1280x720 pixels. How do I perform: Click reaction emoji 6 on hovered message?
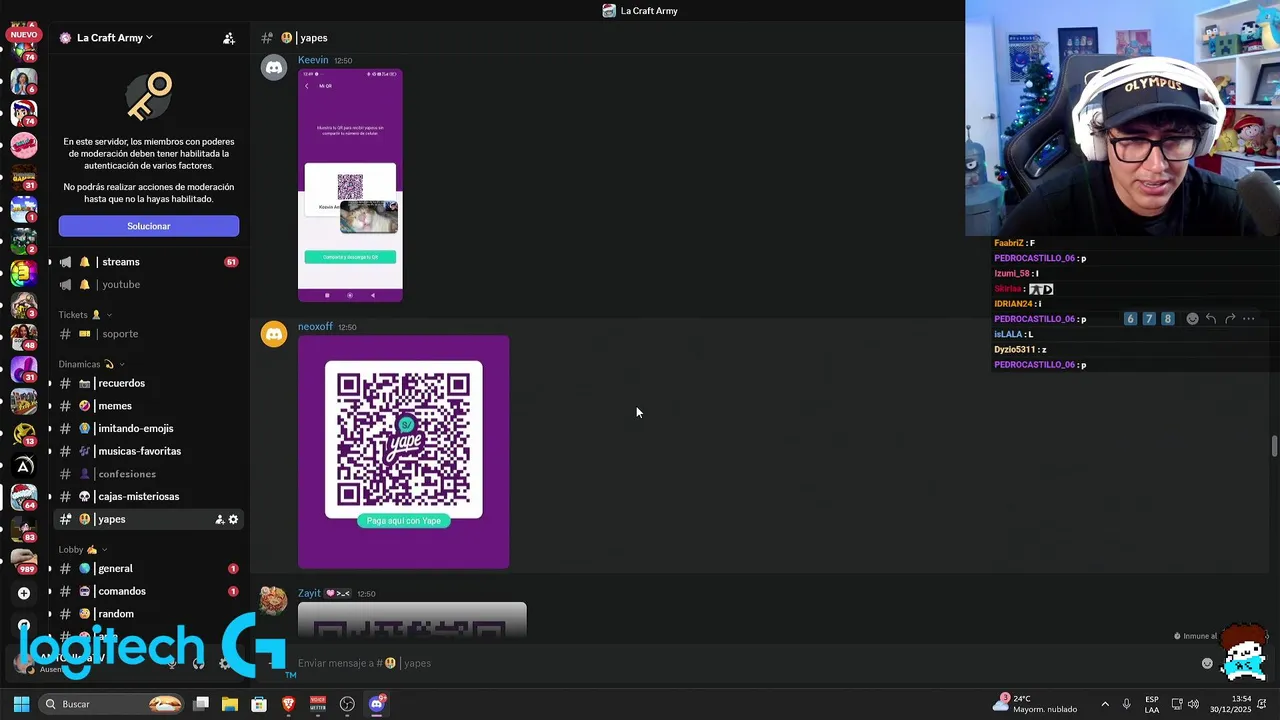pos(1130,319)
